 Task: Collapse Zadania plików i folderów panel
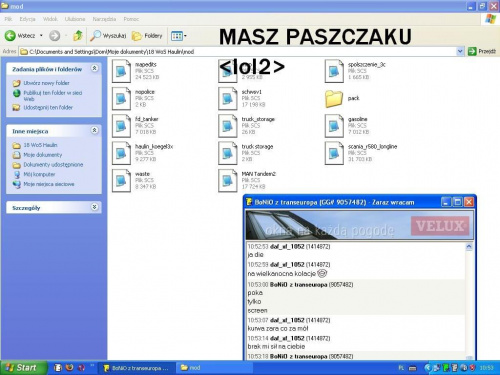(95, 68)
